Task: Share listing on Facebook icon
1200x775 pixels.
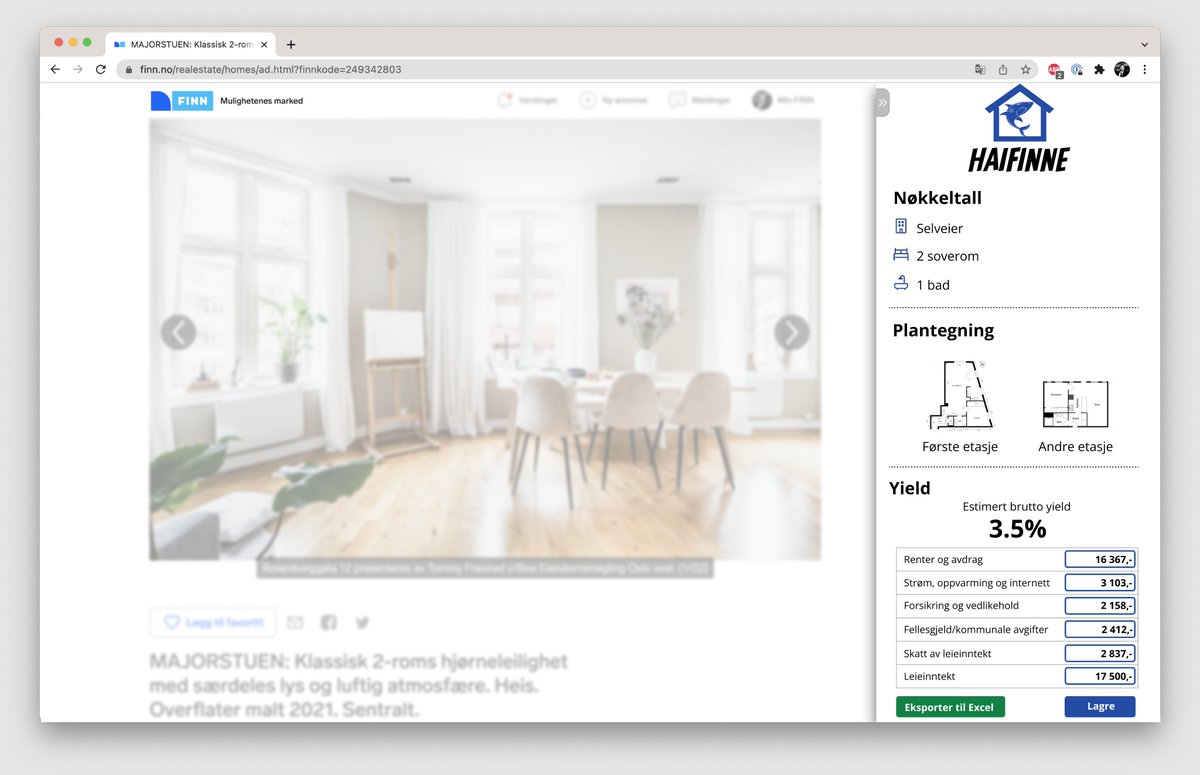Action: coord(328,622)
